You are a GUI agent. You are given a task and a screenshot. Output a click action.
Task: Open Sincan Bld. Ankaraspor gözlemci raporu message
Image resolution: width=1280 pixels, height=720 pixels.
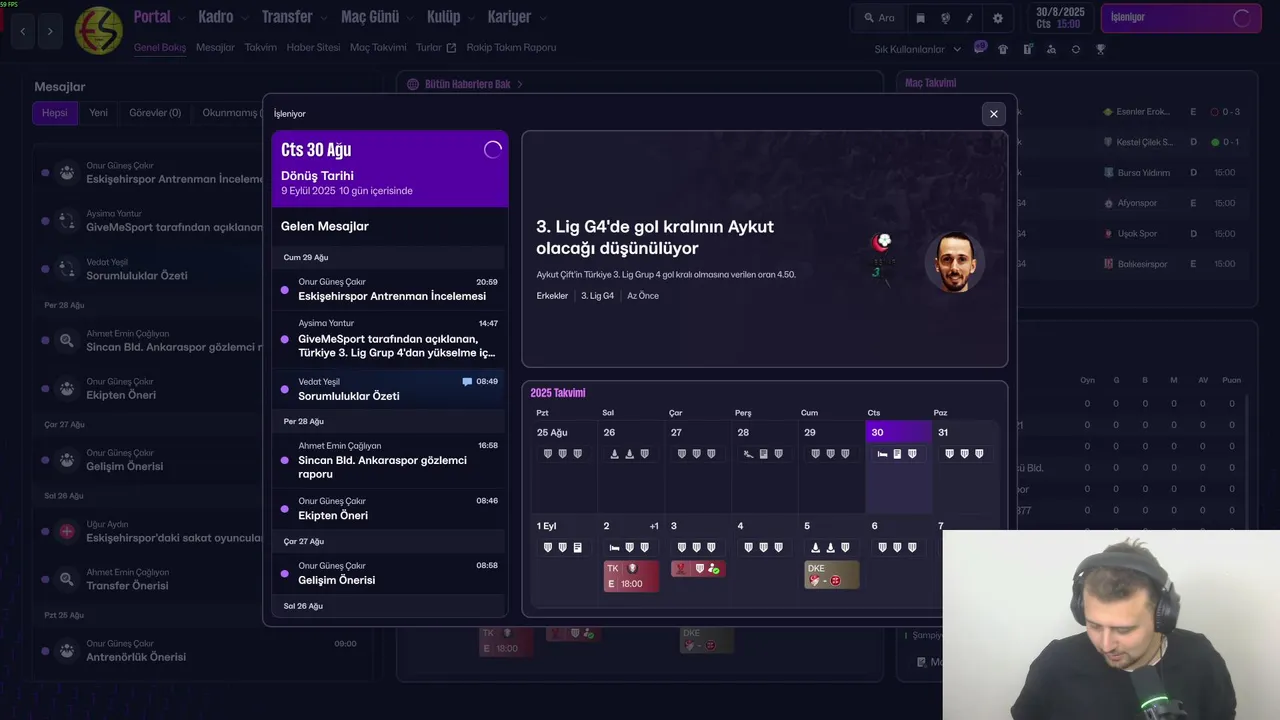pos(390,460)
